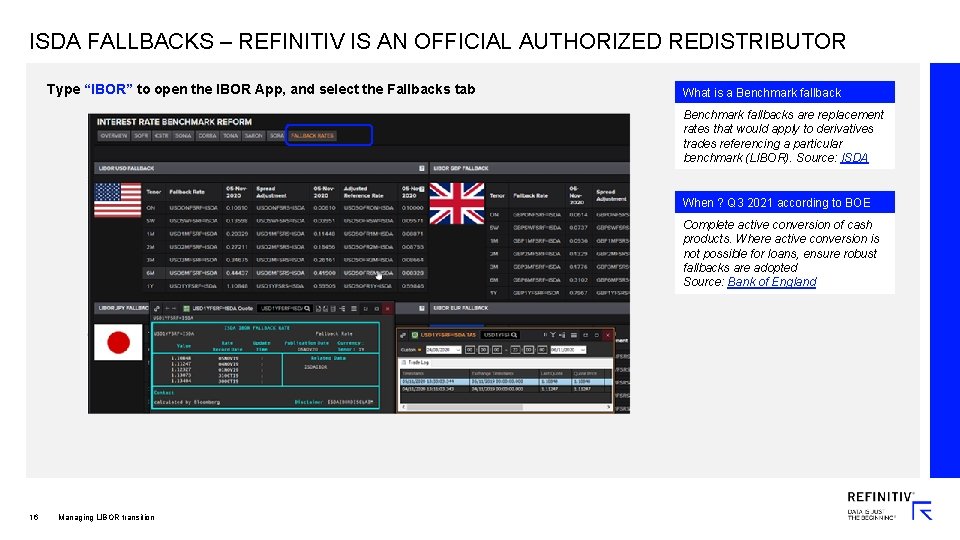Click USD fallback rate value 0.20329
This screenshot has width=960, height=540.
coord(236,234)
